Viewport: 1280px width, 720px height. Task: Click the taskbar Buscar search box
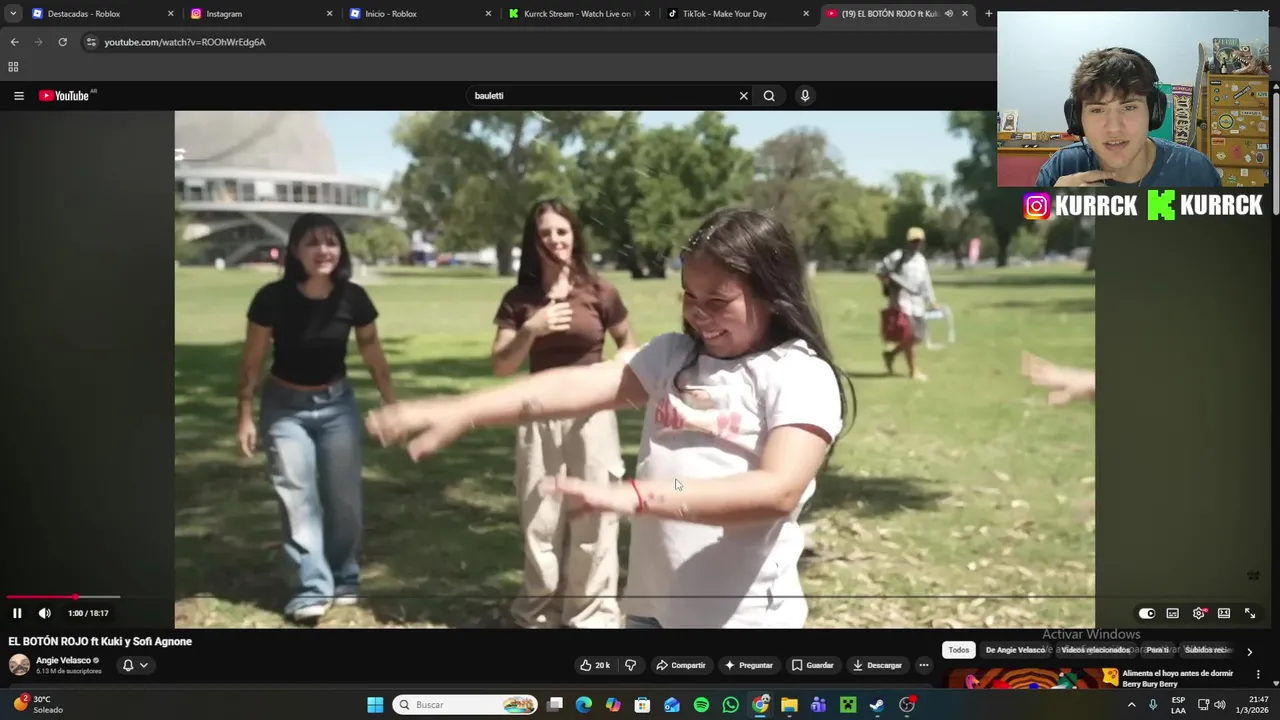tap(465, 705)
